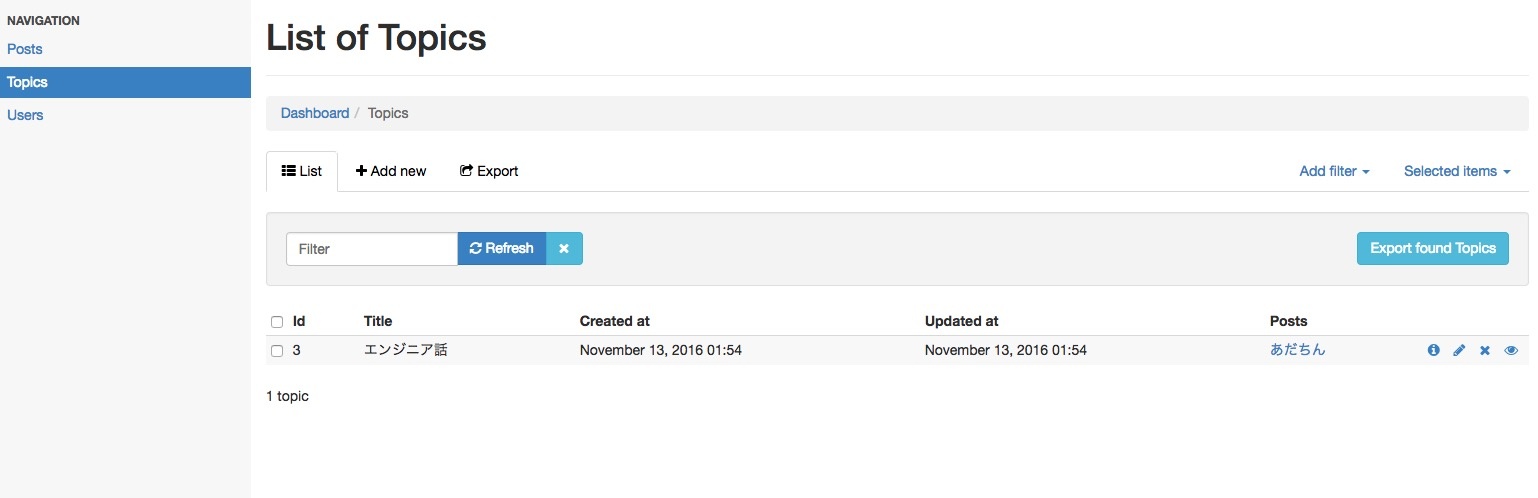The height and width of the screenshot is (498, 1538).
Task: Go to Dashboard via breadcrumb link
Action: [x=314, y=113]
